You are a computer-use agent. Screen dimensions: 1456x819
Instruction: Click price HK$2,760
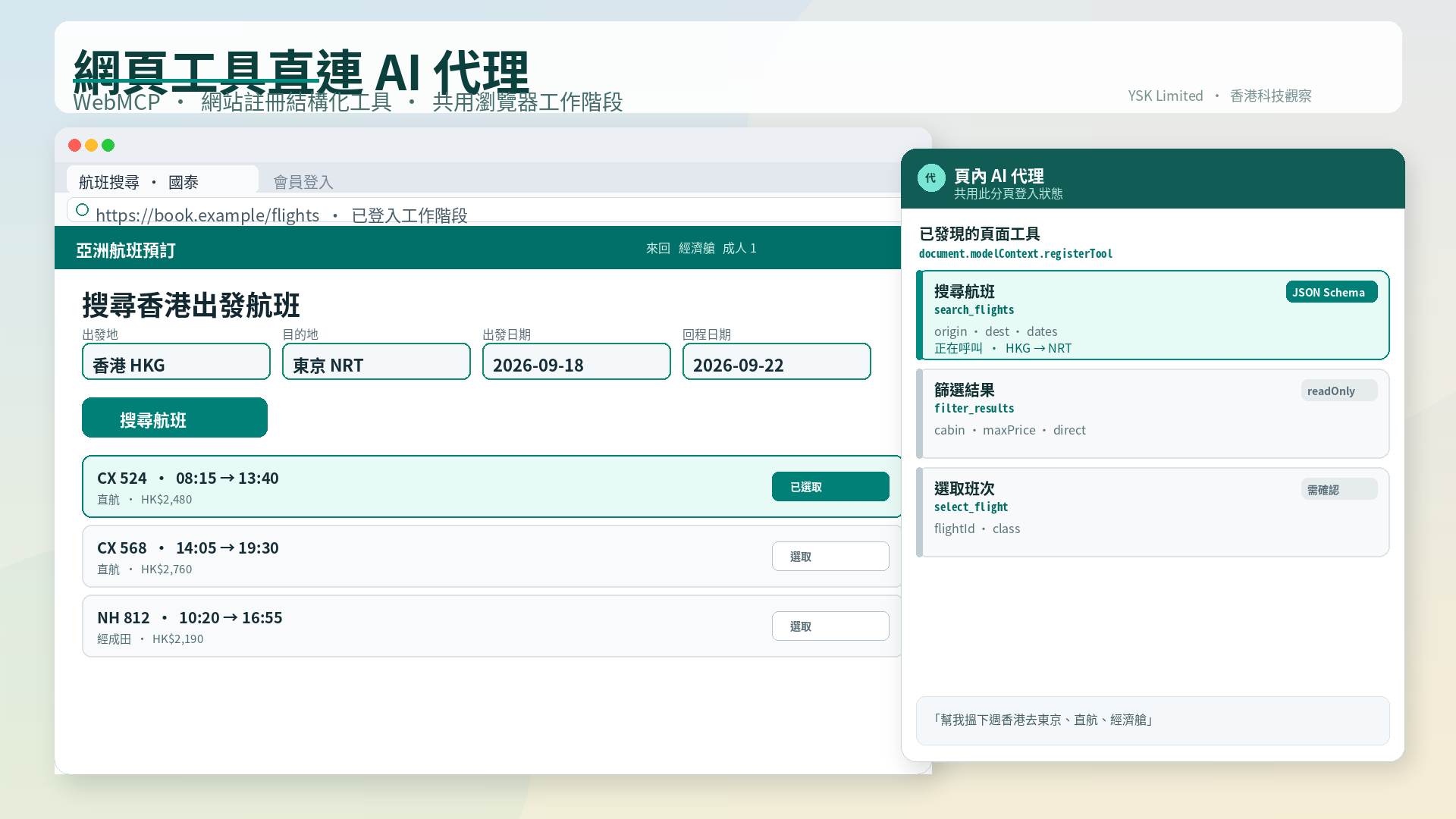point(167,570)
